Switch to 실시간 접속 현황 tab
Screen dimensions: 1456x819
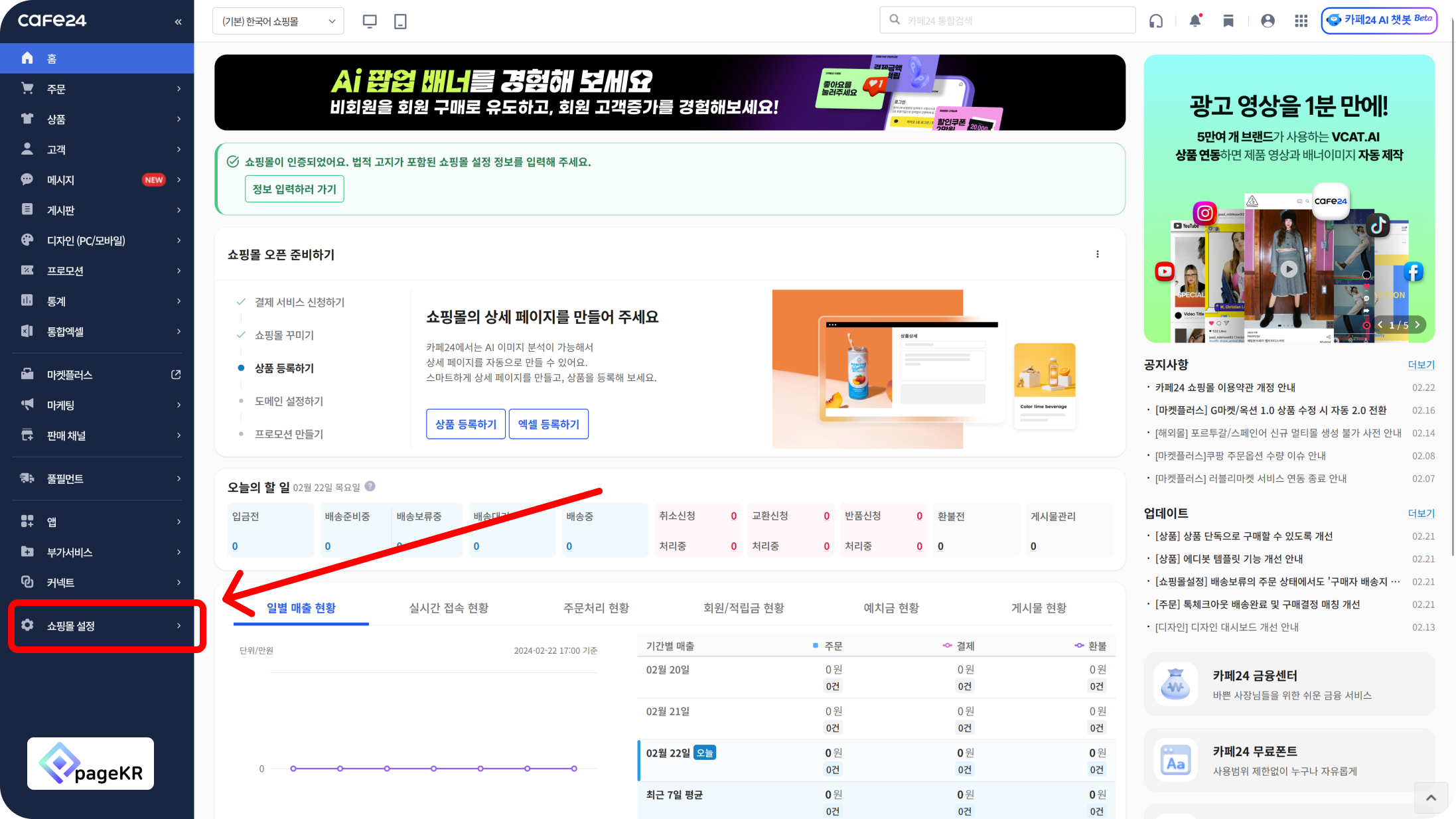[449, 608]
